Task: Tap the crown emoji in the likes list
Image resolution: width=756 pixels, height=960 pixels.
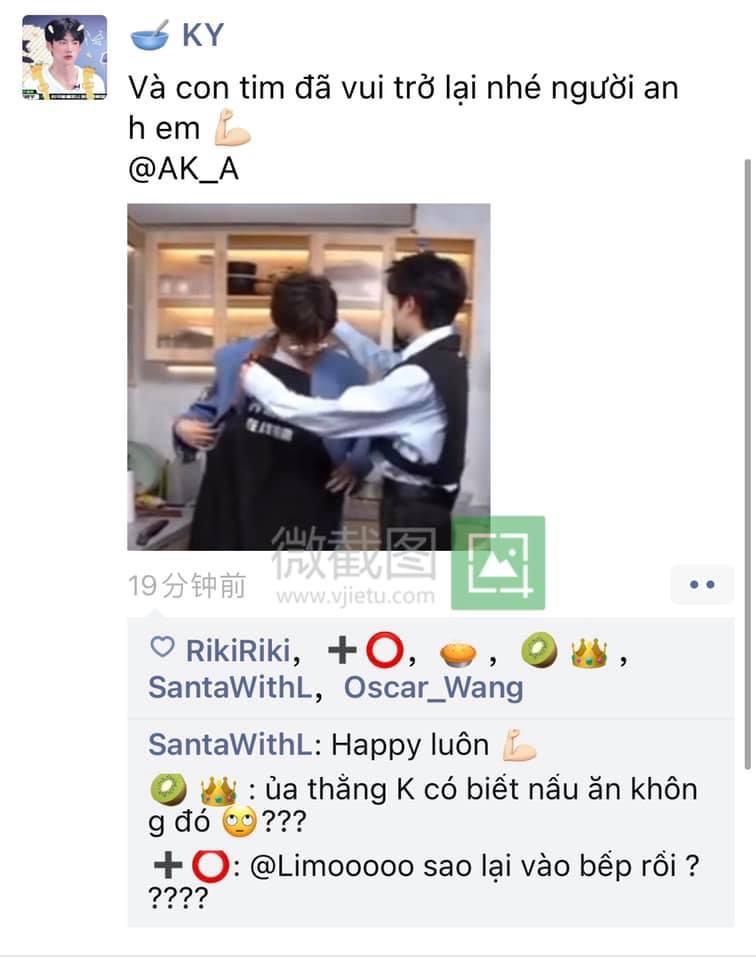Action: pos(589,651)
